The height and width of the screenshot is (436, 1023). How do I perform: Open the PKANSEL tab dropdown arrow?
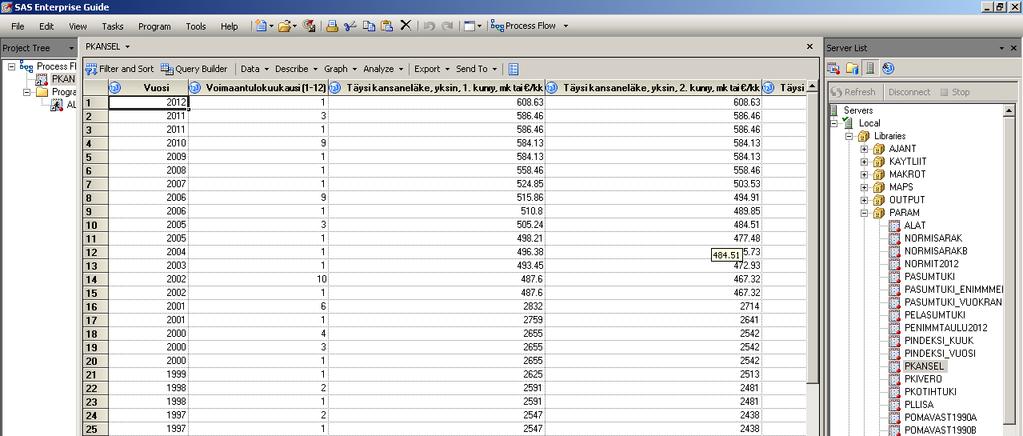127,46
